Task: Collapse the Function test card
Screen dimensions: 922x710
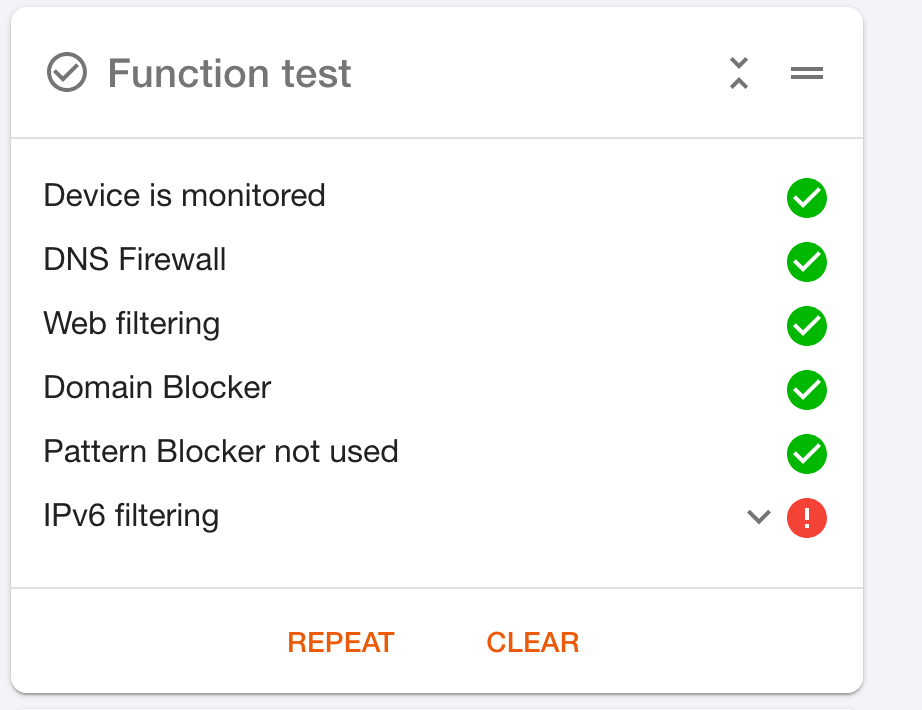Action: coord(739,73)
